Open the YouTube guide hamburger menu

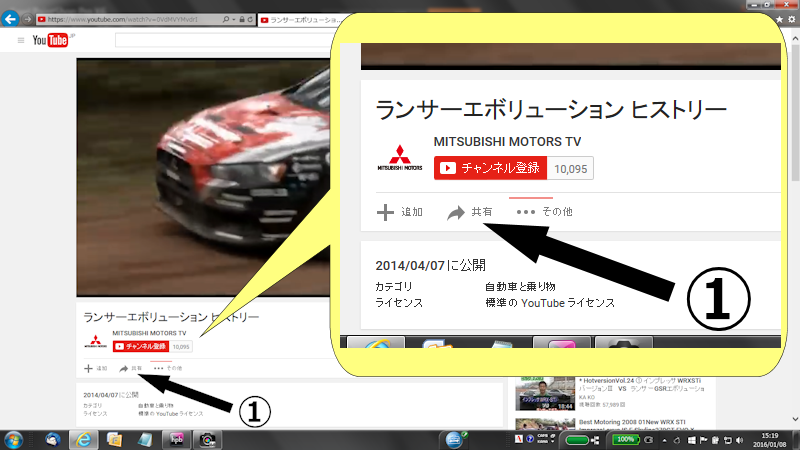(x=21, y=40)
